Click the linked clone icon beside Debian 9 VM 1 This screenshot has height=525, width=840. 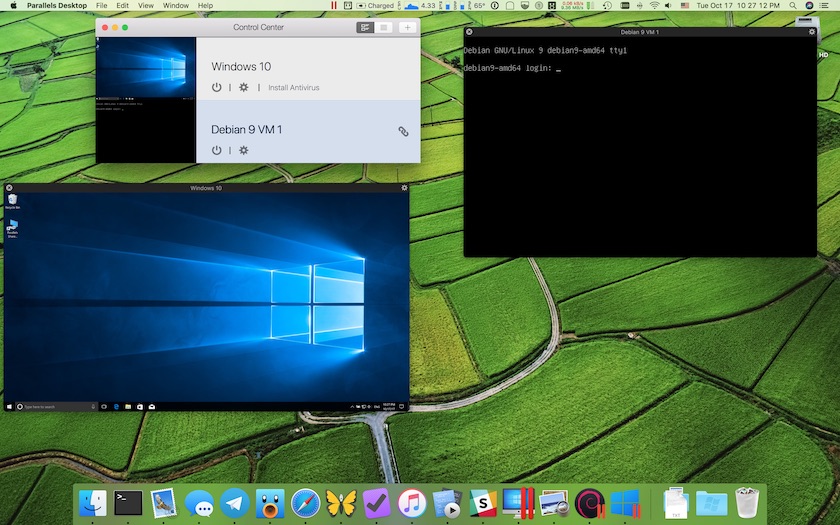click(x=403, y=131)
